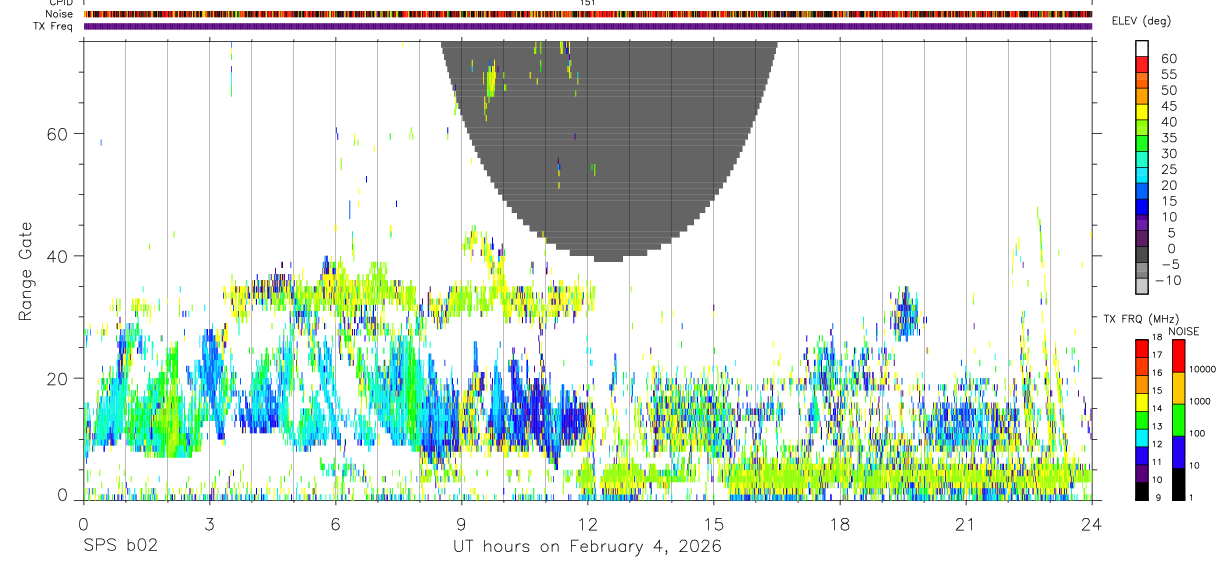The width and height of the screenshot is (1228, 567).
Task: Click the x-axis tick label "21"
Action: pyautogui.click(x=965, y=523)
